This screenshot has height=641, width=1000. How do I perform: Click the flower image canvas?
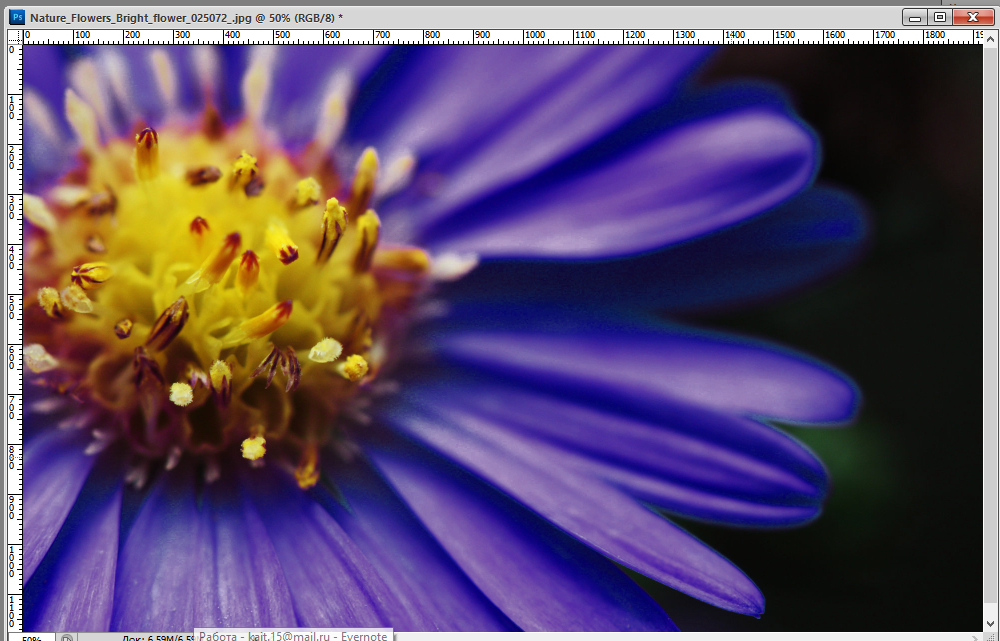tap(503, 337)
